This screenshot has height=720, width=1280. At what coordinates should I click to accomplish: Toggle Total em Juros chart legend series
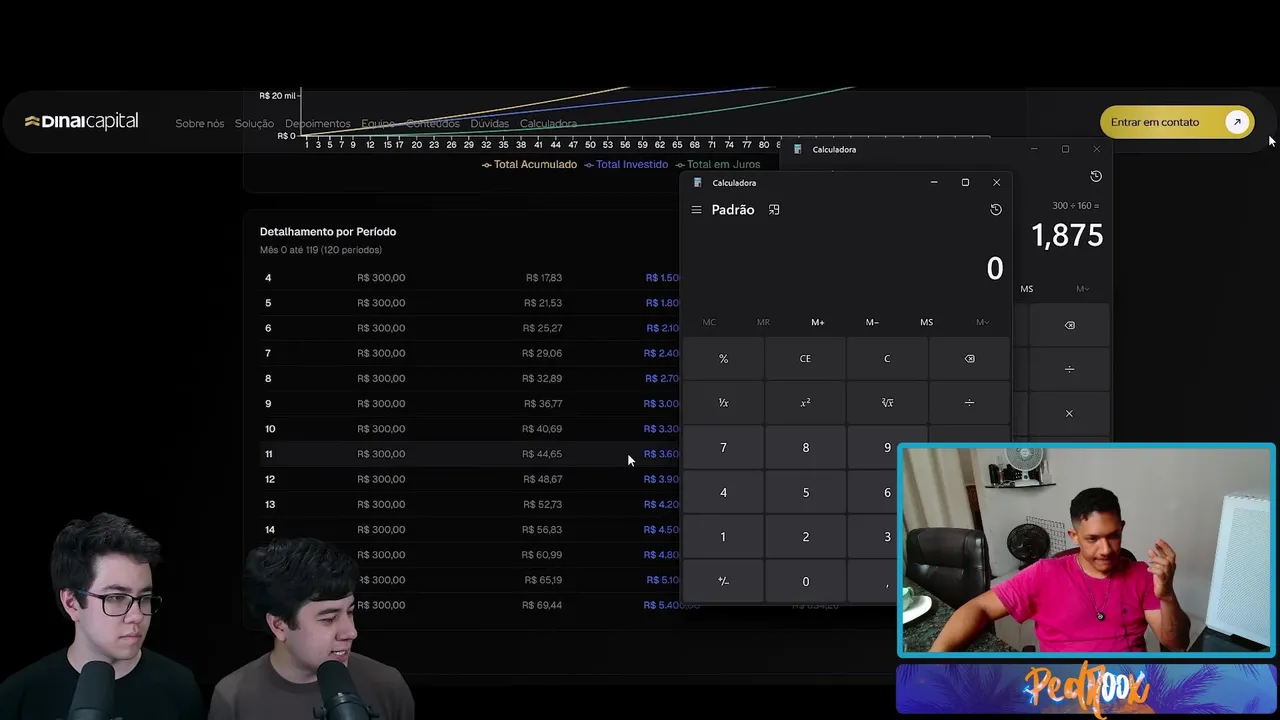(x=718, y=165)
